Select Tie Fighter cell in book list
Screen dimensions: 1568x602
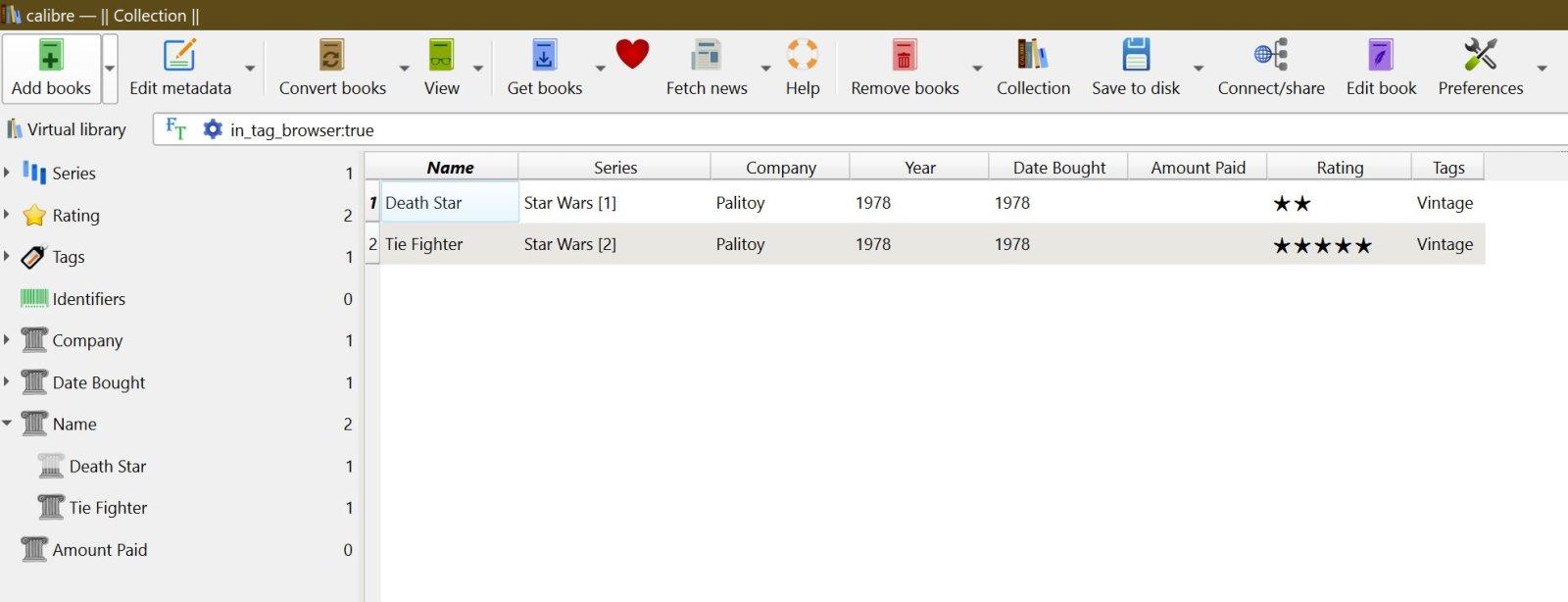450,244
